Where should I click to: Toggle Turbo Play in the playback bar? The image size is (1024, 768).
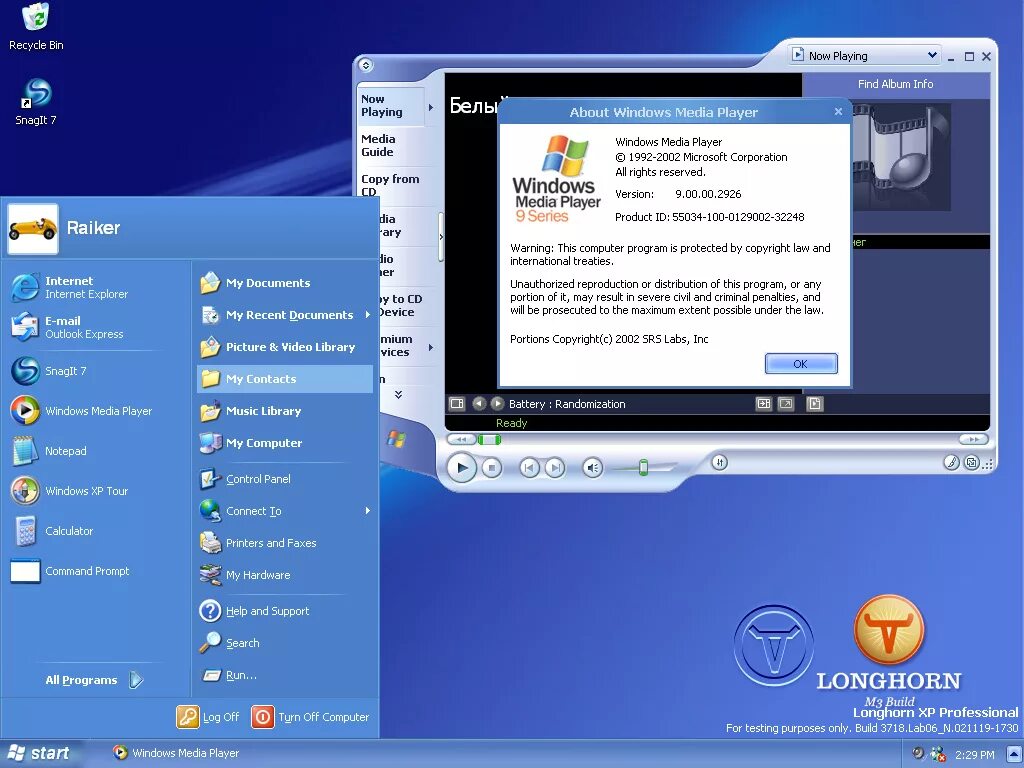click(721, 461)
